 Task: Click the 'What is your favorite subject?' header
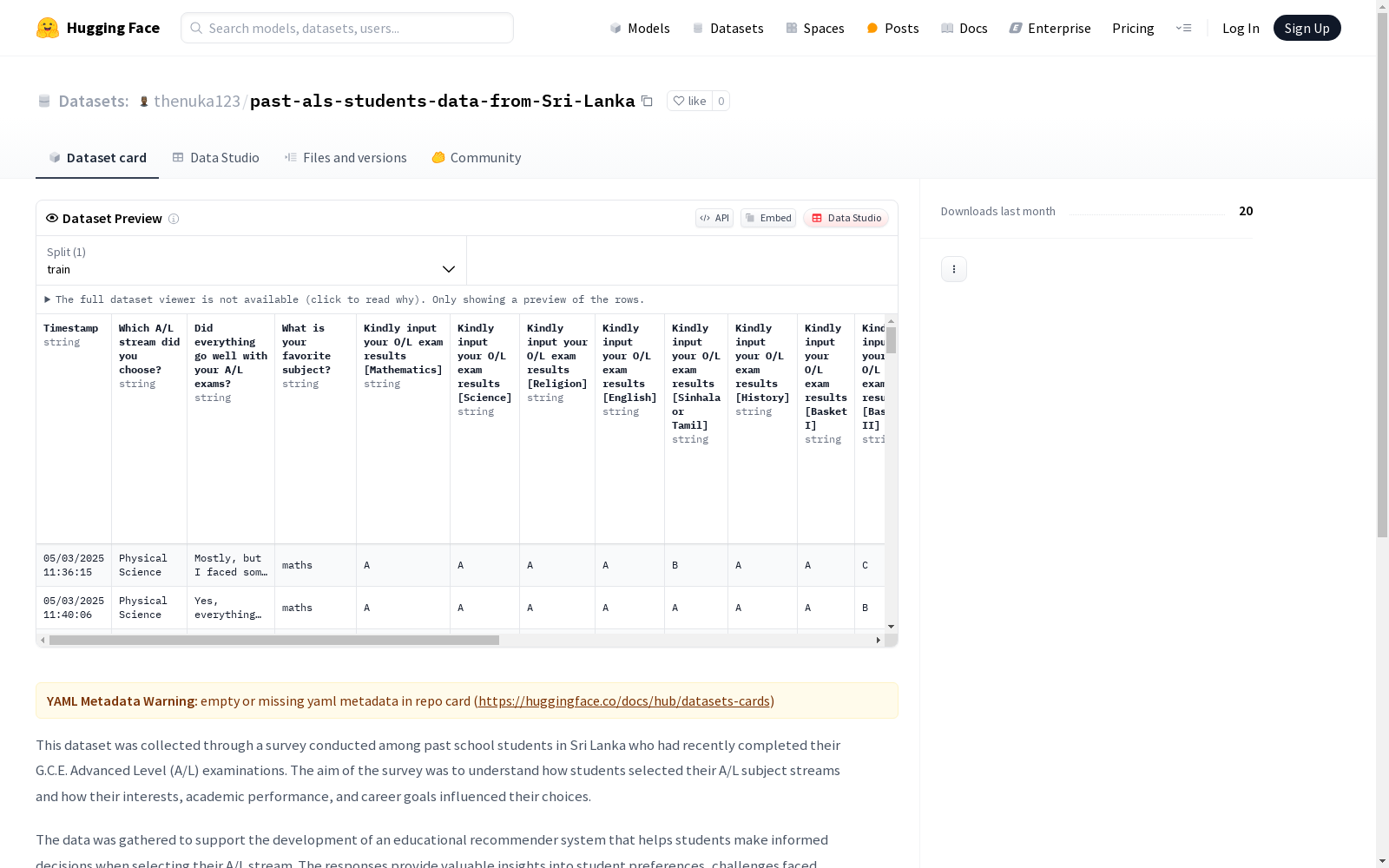coord(315,429)
